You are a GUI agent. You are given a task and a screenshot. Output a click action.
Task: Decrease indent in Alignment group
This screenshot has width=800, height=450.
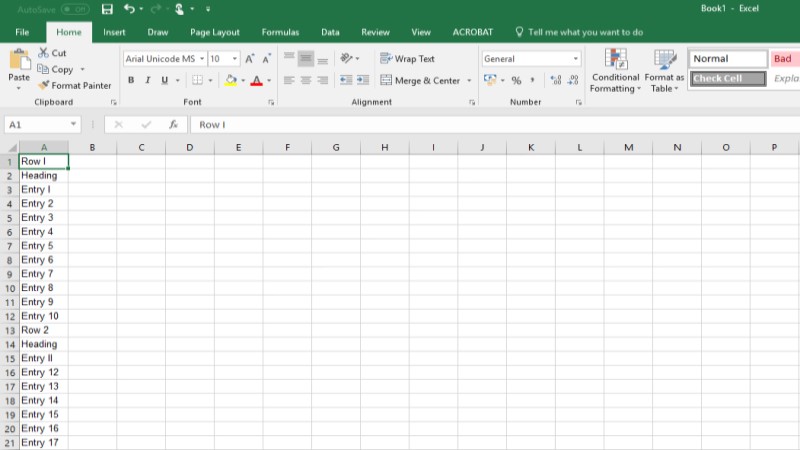pyautogui.click(x=346, y=80)
